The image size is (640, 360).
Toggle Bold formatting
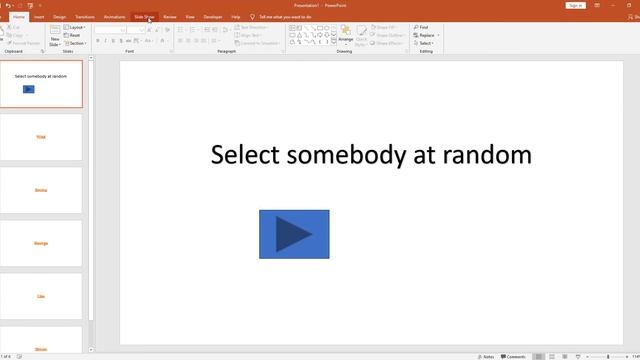click(98, 41)
